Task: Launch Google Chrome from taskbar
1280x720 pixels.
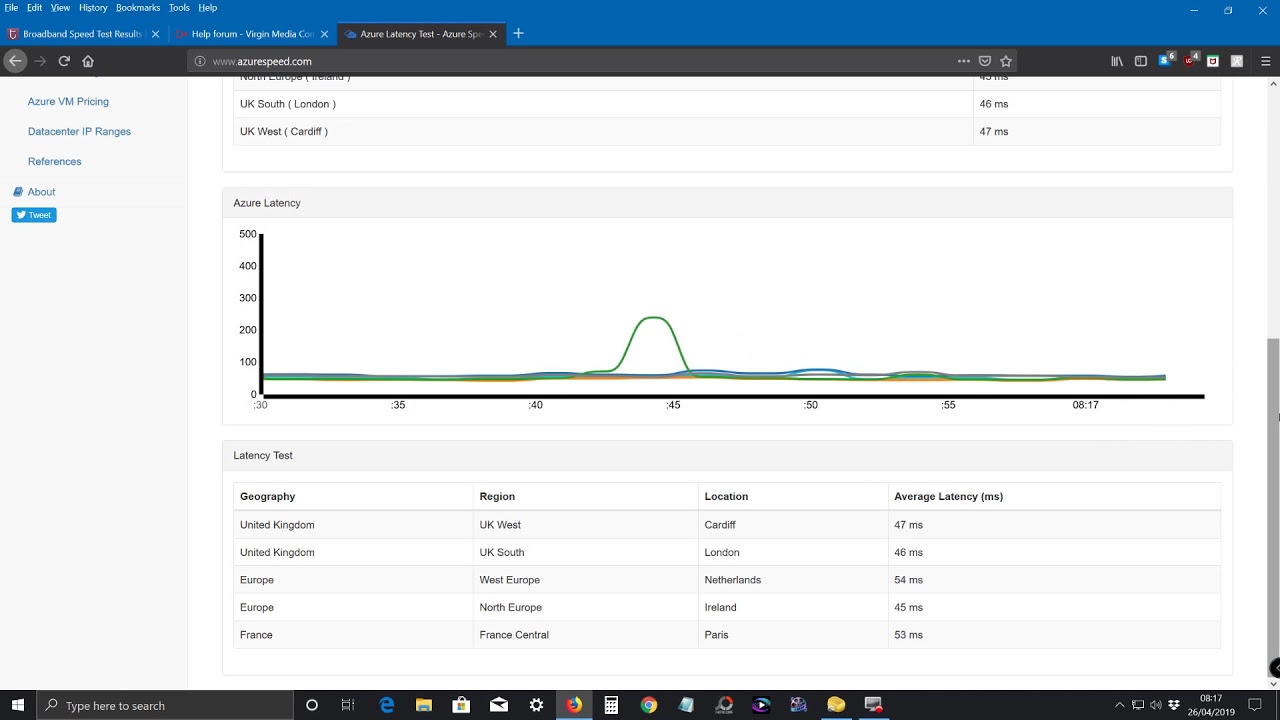Action: pos(649,705)
